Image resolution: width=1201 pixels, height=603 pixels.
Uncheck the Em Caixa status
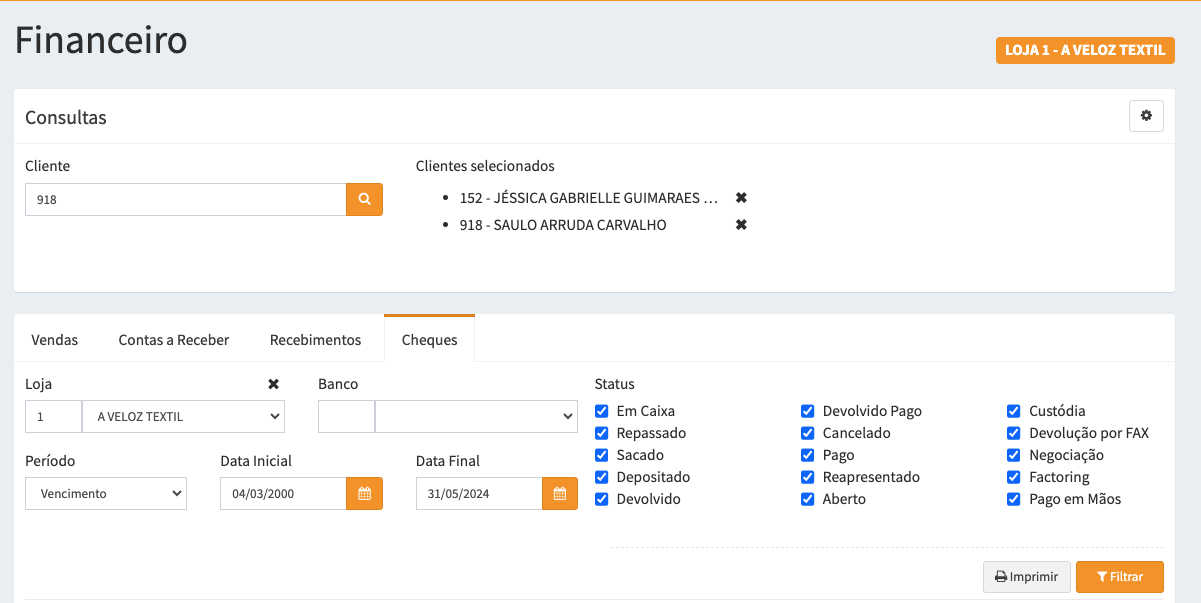pos(602,411)
